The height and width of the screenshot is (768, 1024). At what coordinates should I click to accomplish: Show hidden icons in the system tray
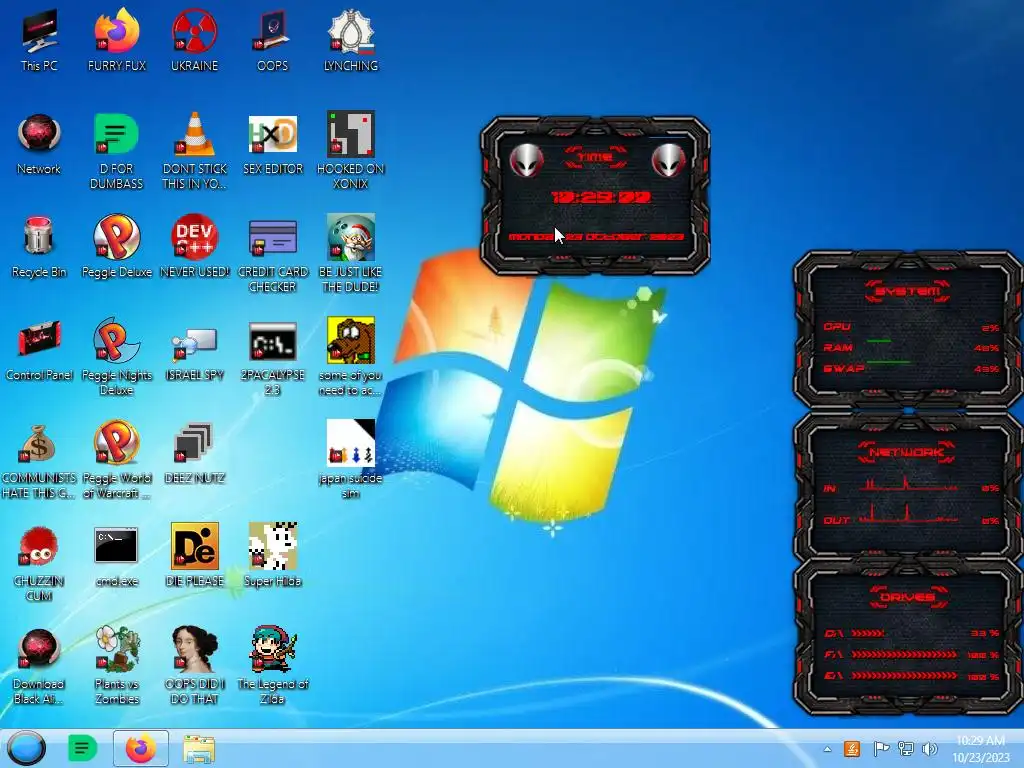(827, 749)
